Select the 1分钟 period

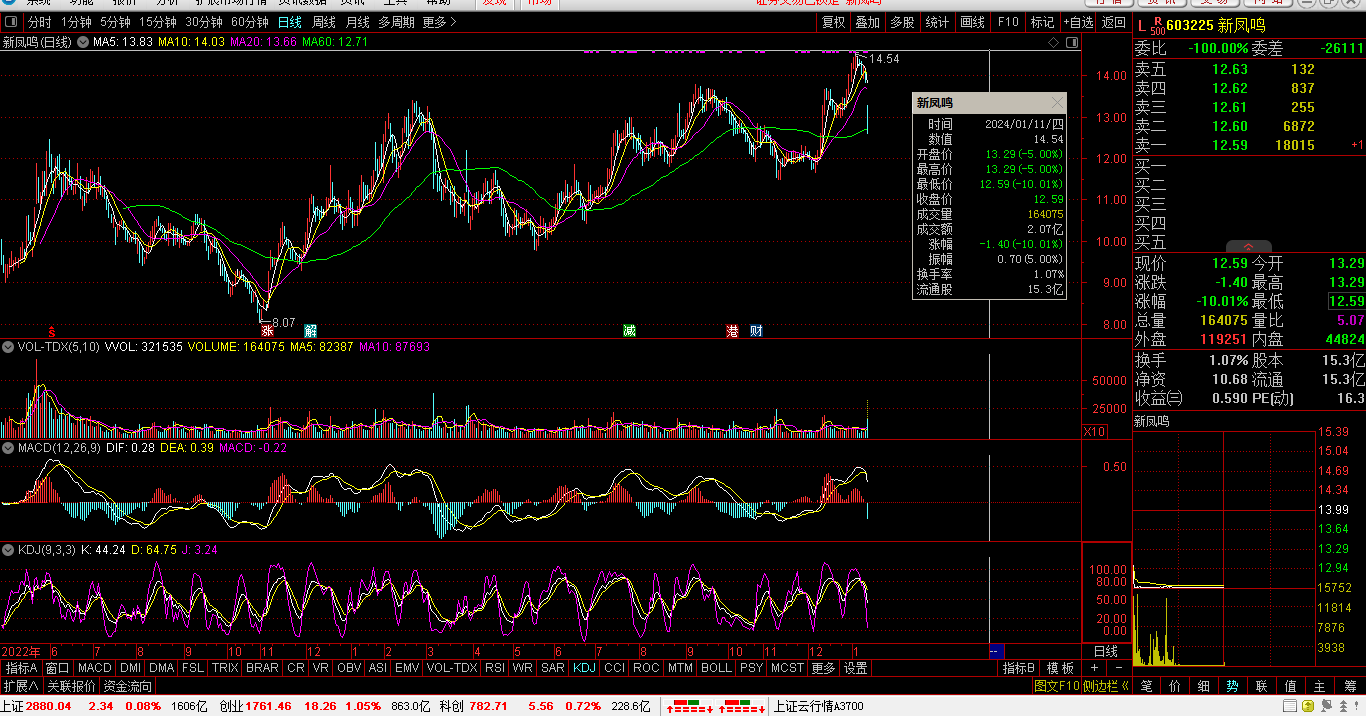77,22
